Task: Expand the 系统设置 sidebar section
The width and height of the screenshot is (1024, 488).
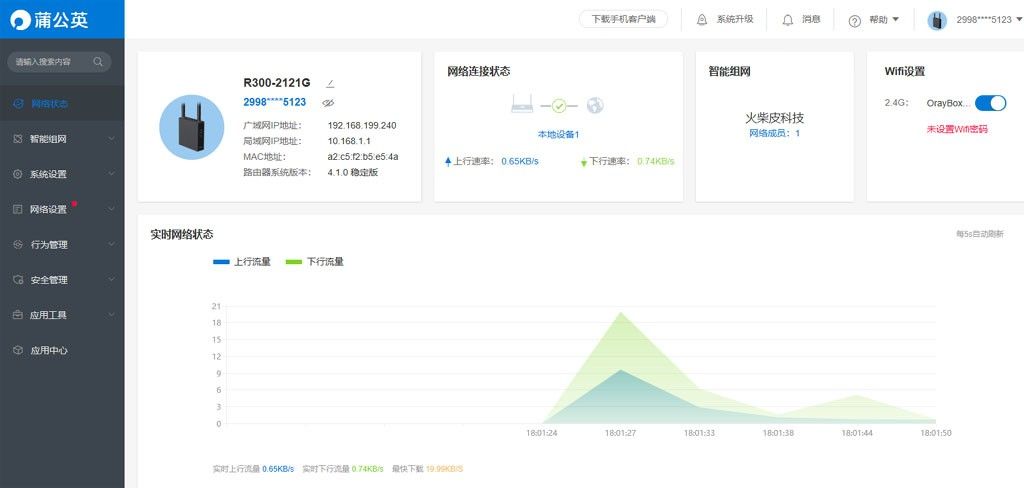Action: click(x=62, y=174)
